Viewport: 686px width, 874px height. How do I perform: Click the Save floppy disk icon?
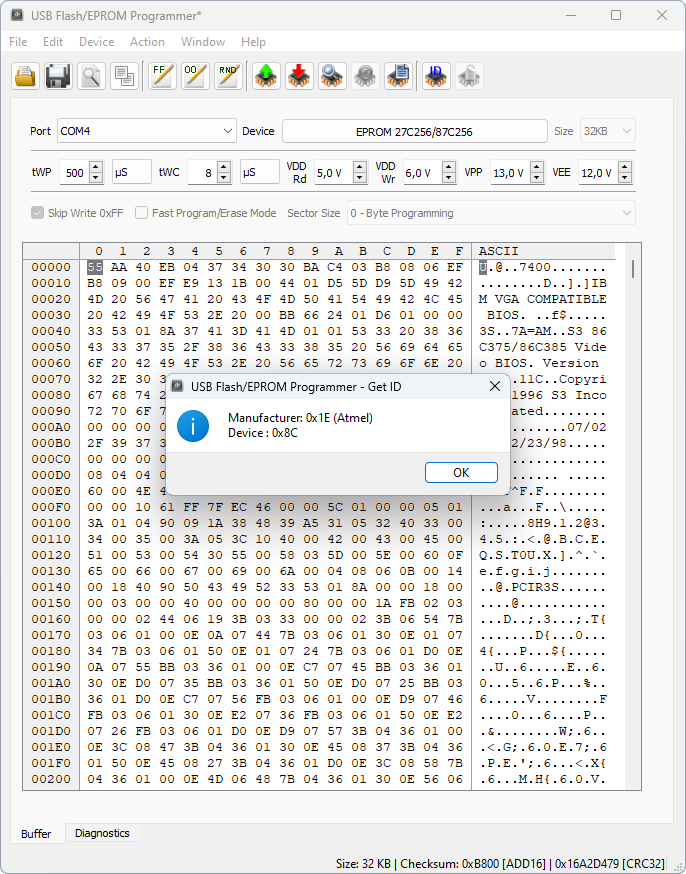58,76
